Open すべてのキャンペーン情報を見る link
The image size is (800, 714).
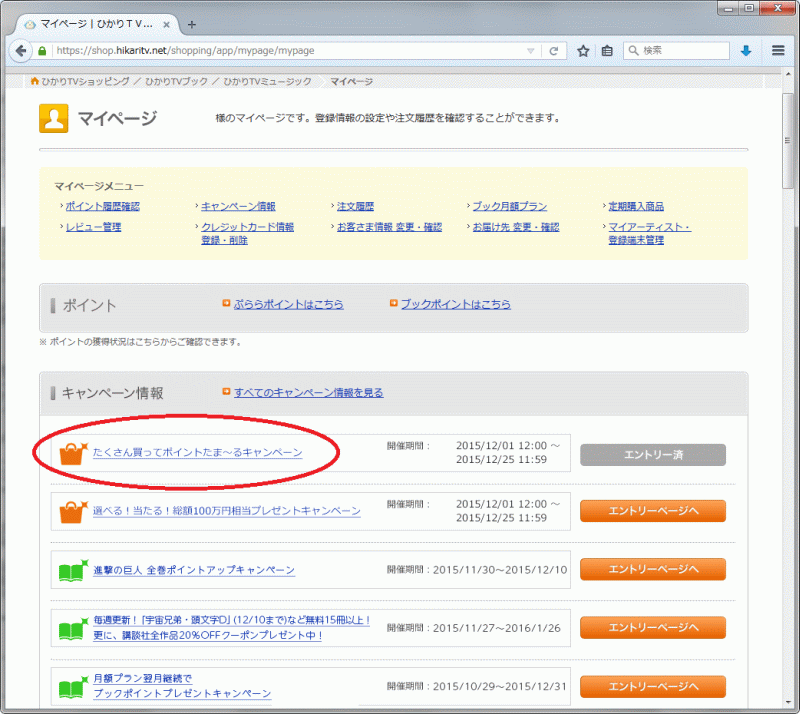click(309, 393)
